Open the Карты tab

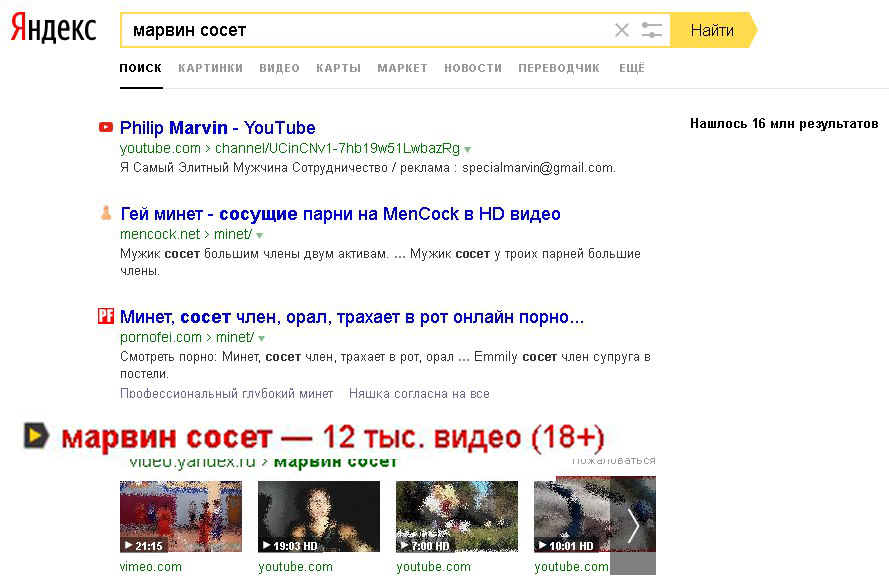click(x=338, y=68)
